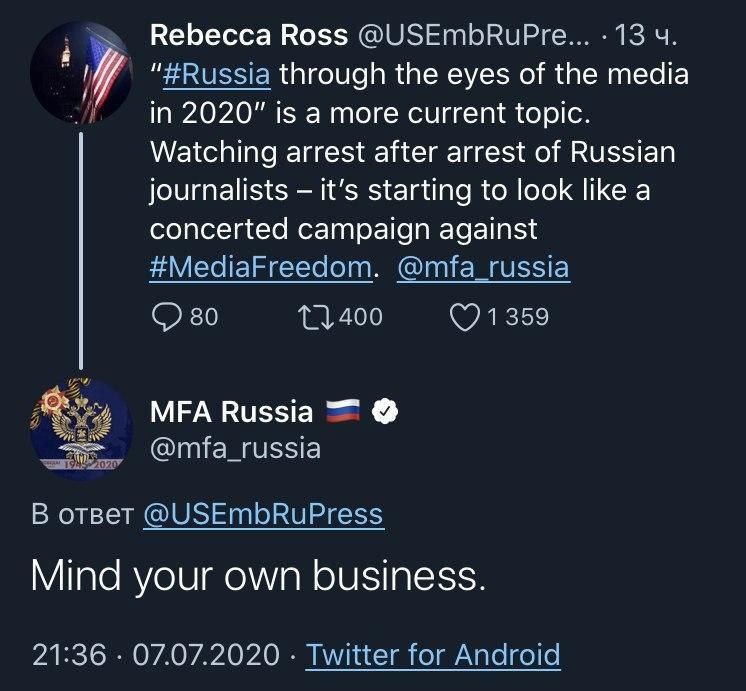Click the @mfa_russia mention in Rebecca Ross's tweet

[482, 267]
